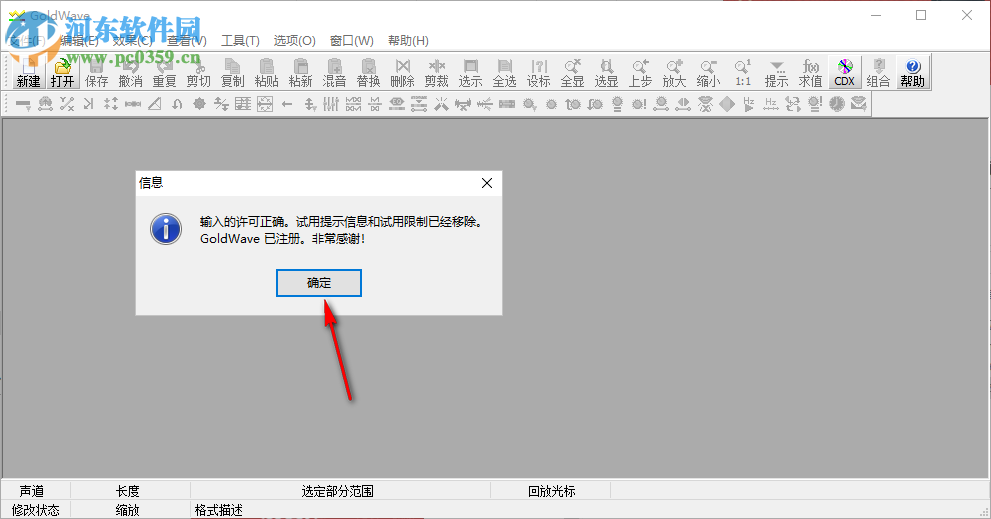Click the 设标 set-marker toolbar icon

click(538, 73)
